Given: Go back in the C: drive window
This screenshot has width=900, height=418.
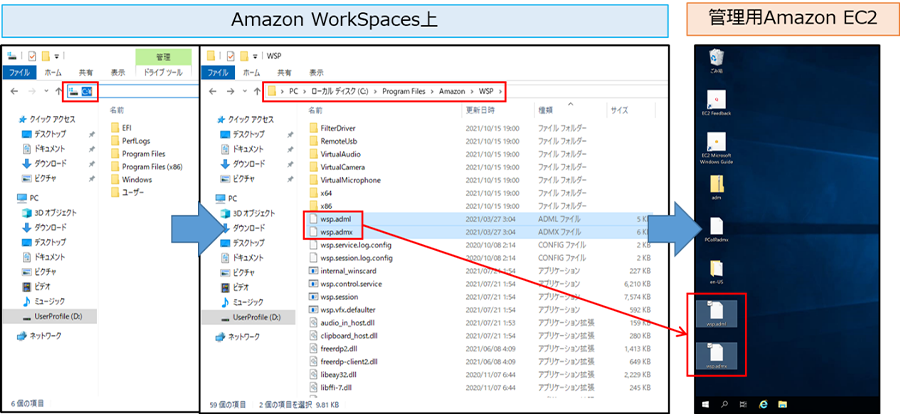Looking at the screenshot, I should tap(14, 91).
